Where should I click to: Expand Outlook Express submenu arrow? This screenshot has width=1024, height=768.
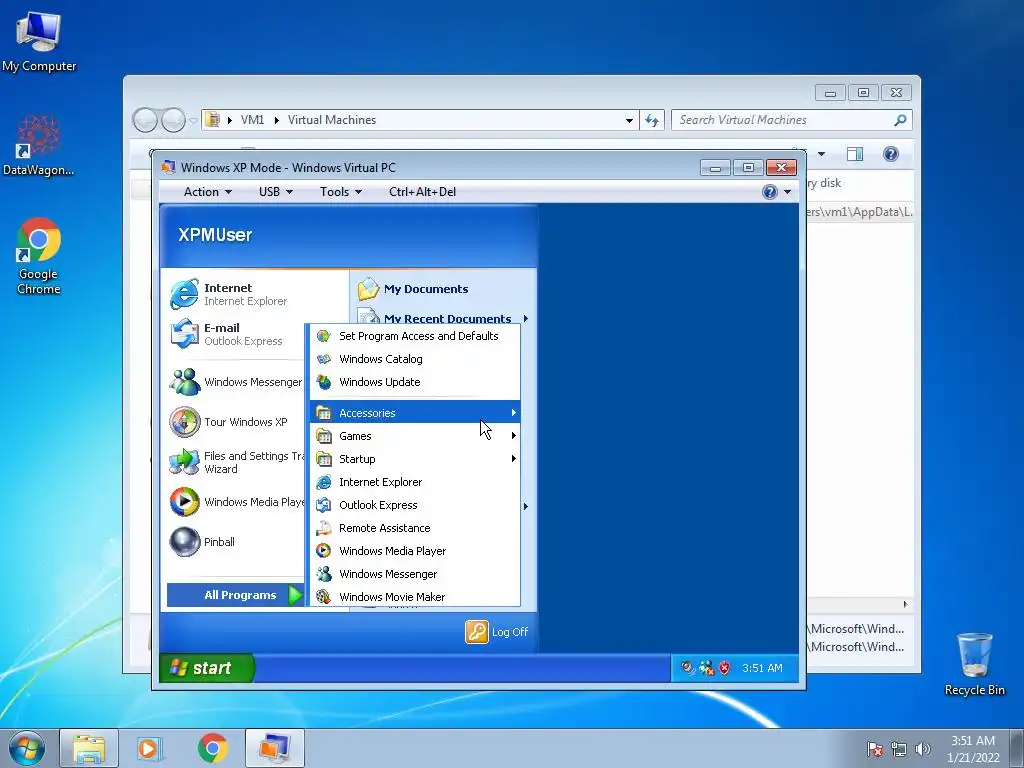click(525, 505)
